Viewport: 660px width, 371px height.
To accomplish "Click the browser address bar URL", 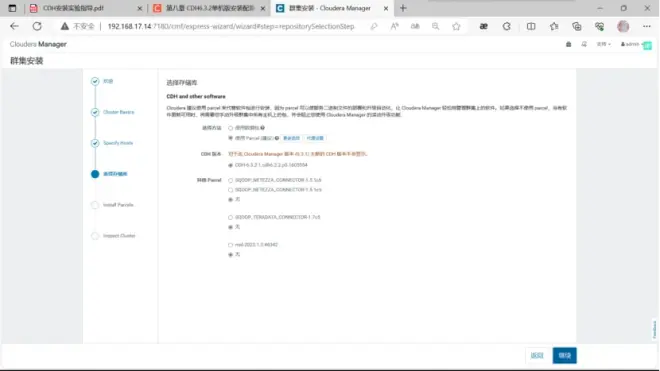I will [x=231, y=26].
